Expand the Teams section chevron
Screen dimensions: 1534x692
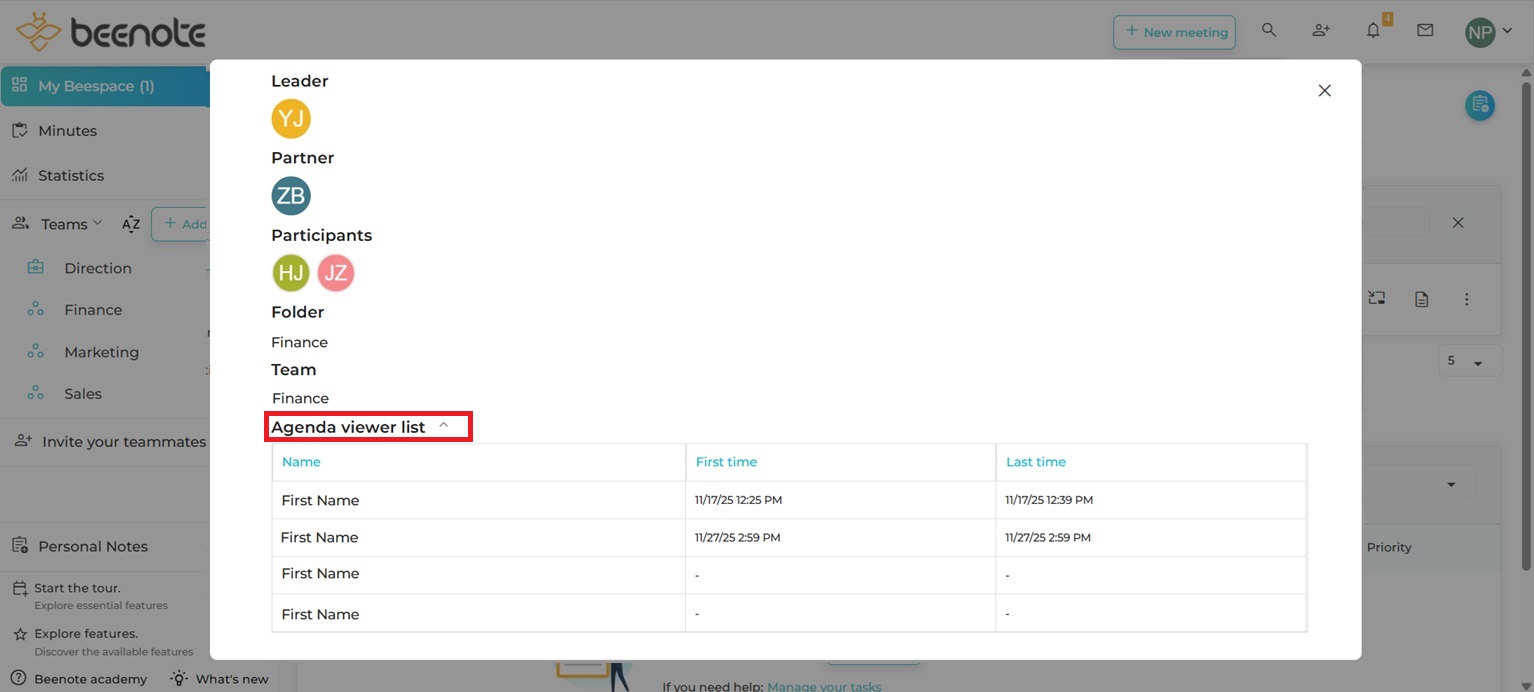click(x=97, y=223)
